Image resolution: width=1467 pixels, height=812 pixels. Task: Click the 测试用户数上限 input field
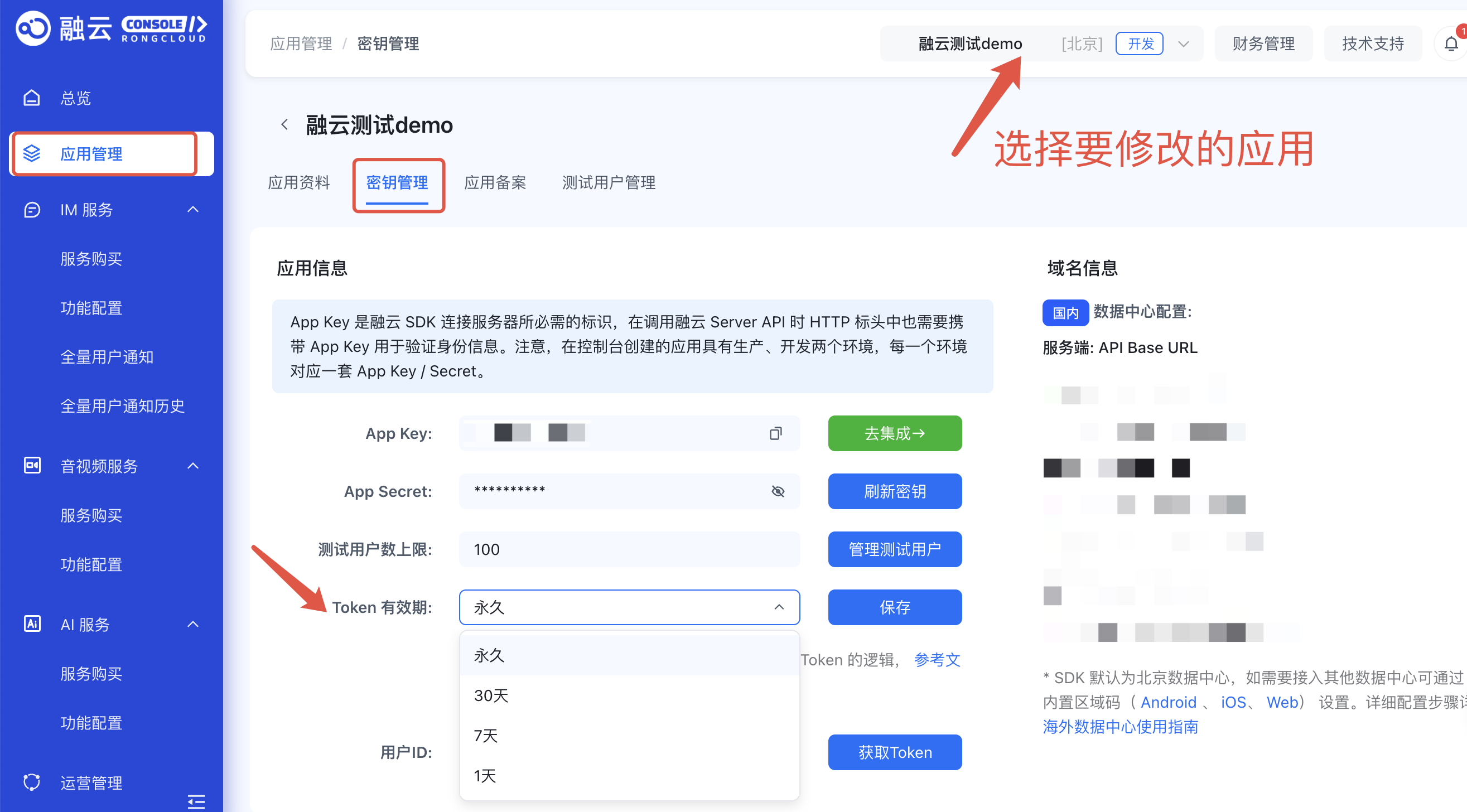629,549
